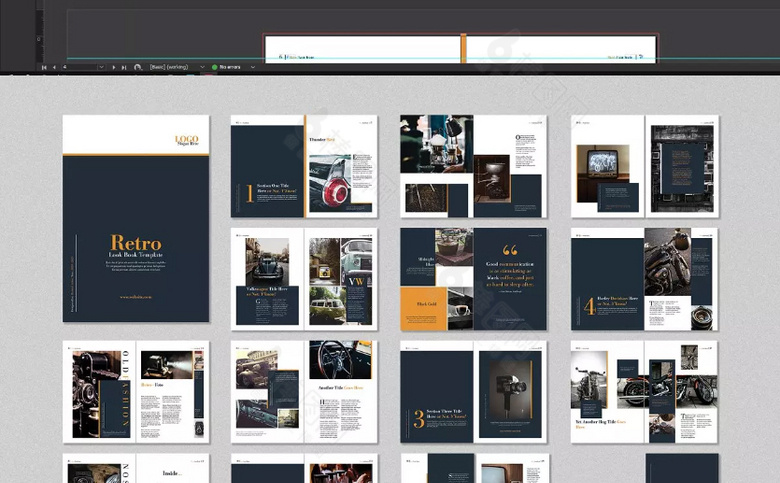The width and height of the screenshot is (780, 483).
Task: Select the vintage TV spread thumbnail
Action: click(645, 166)
